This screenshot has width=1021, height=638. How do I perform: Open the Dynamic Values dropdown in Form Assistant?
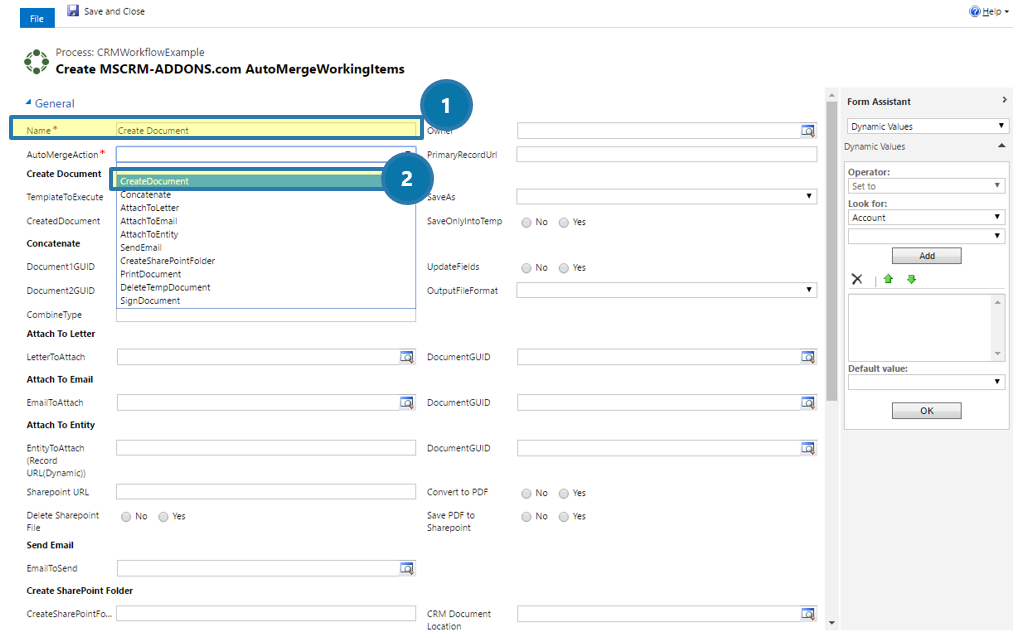coord(928,126)
